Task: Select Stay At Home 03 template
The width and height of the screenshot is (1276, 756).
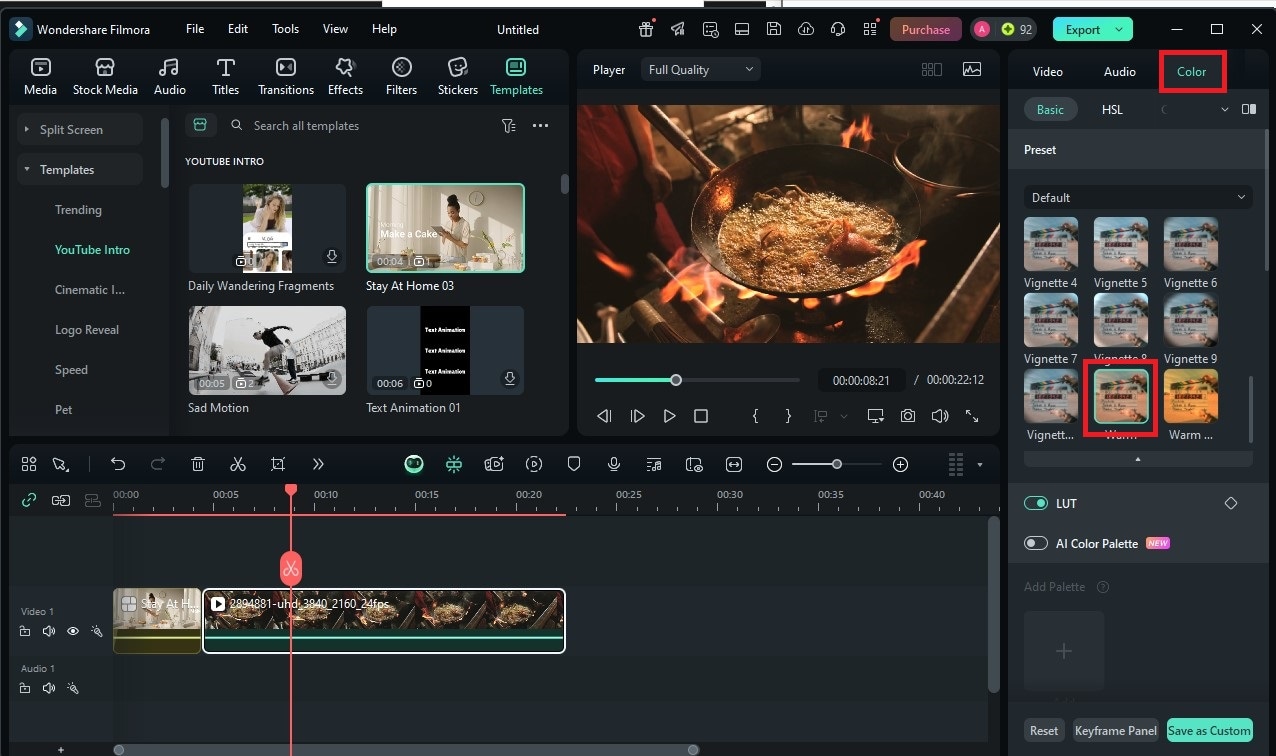Action: [445, 228]
